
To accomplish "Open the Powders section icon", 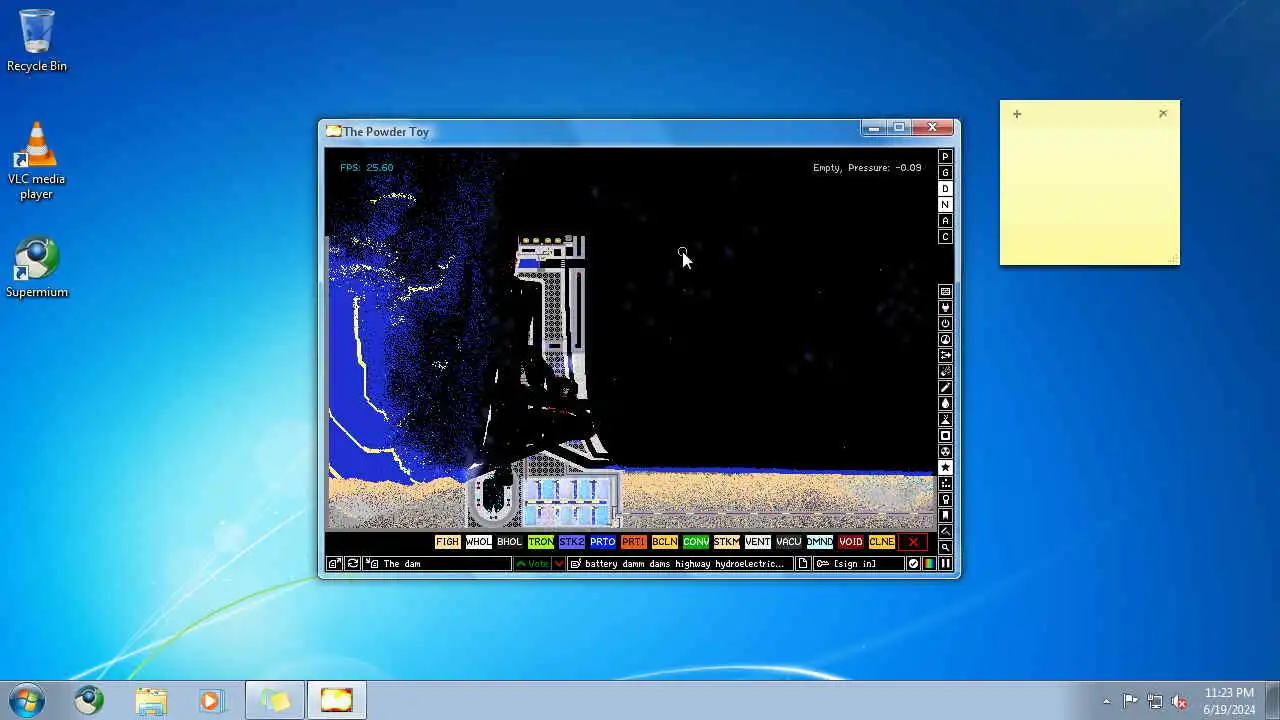I will [x=945, y=420].
